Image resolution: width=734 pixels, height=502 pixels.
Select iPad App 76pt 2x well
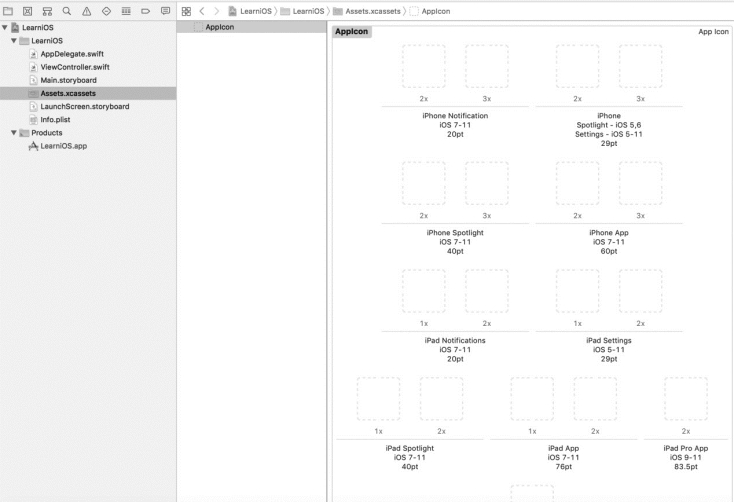pos(595,399)
